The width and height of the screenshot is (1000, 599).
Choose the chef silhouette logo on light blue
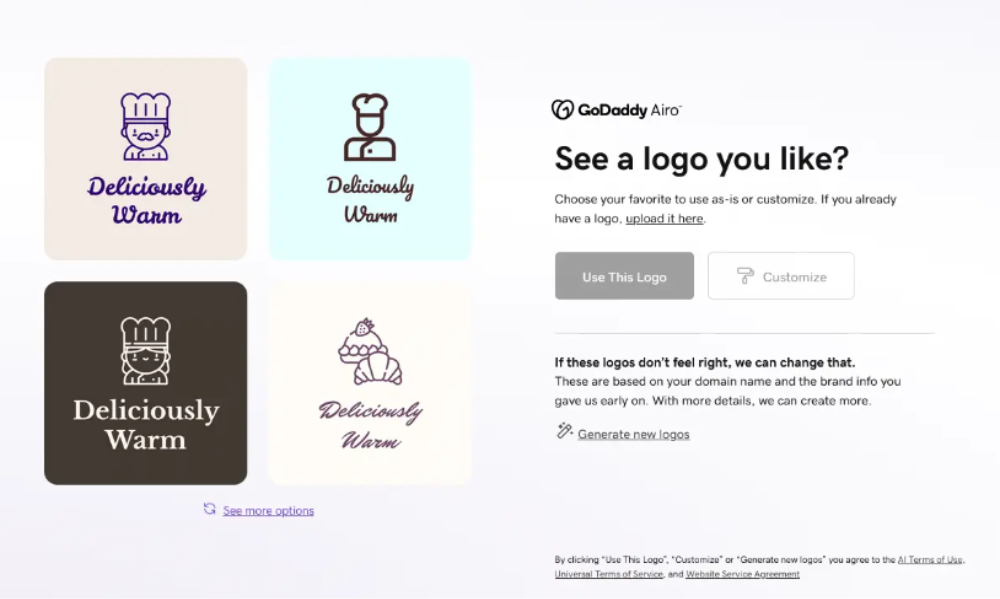(370, 159)
